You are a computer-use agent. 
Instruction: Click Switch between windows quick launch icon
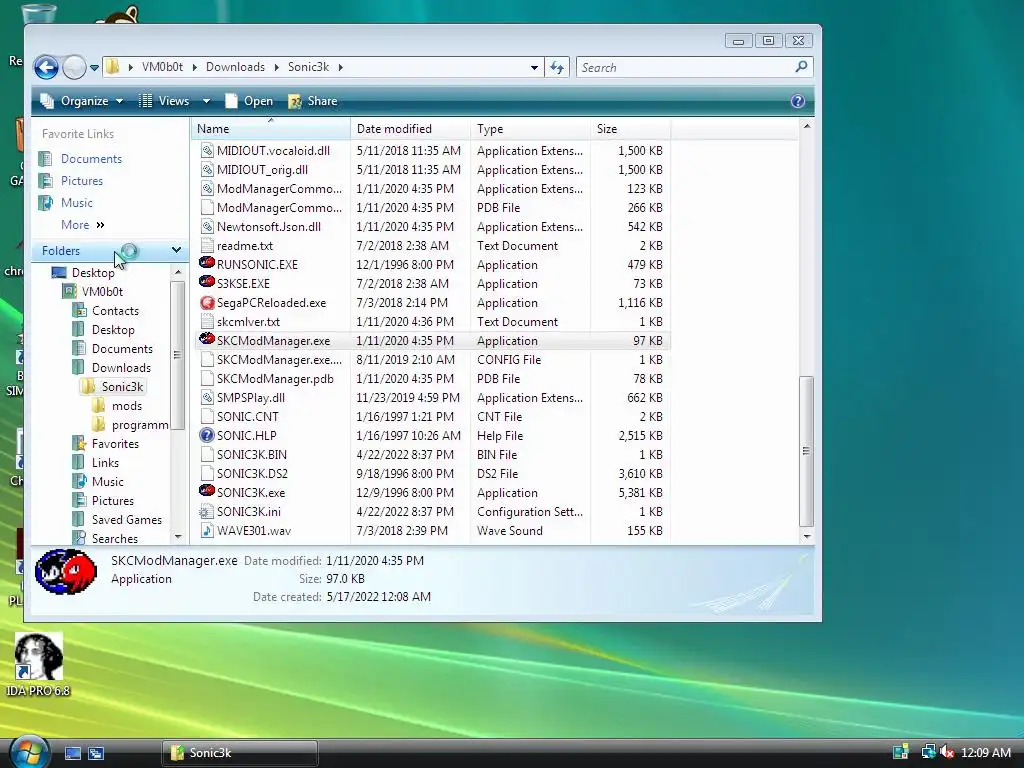(96, 754)
